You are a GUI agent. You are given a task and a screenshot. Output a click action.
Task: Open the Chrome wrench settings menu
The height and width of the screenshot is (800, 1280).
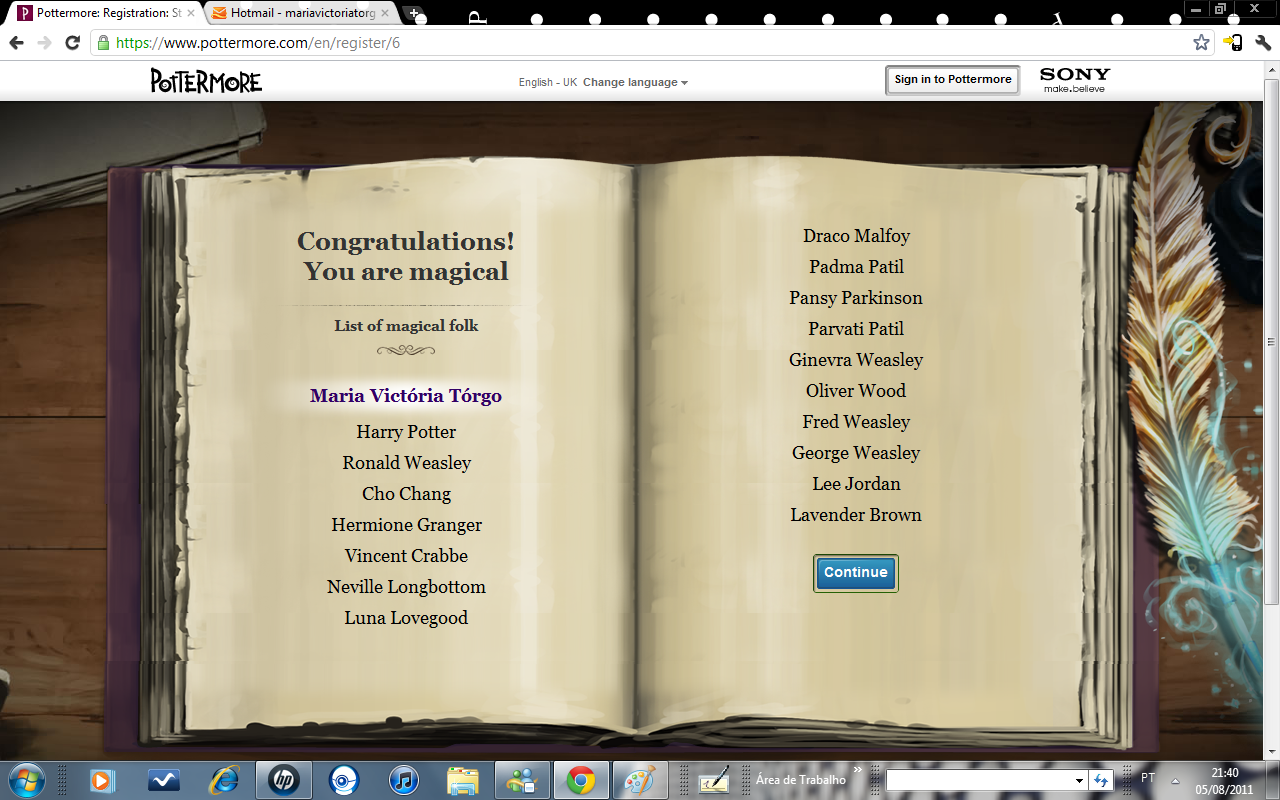pyautogui.click(x=1262, y=43)
